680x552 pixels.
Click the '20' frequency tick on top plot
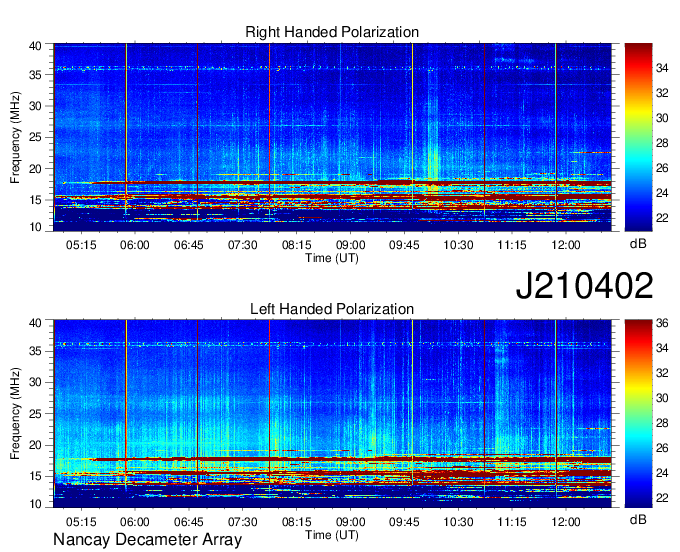(35, 169)
